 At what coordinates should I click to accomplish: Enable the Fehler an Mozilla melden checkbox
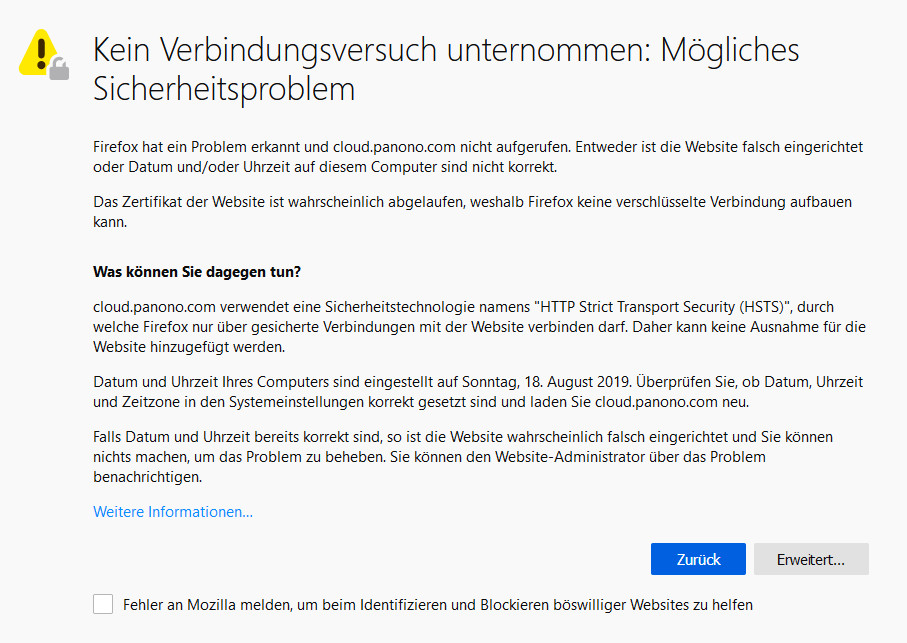103,604
